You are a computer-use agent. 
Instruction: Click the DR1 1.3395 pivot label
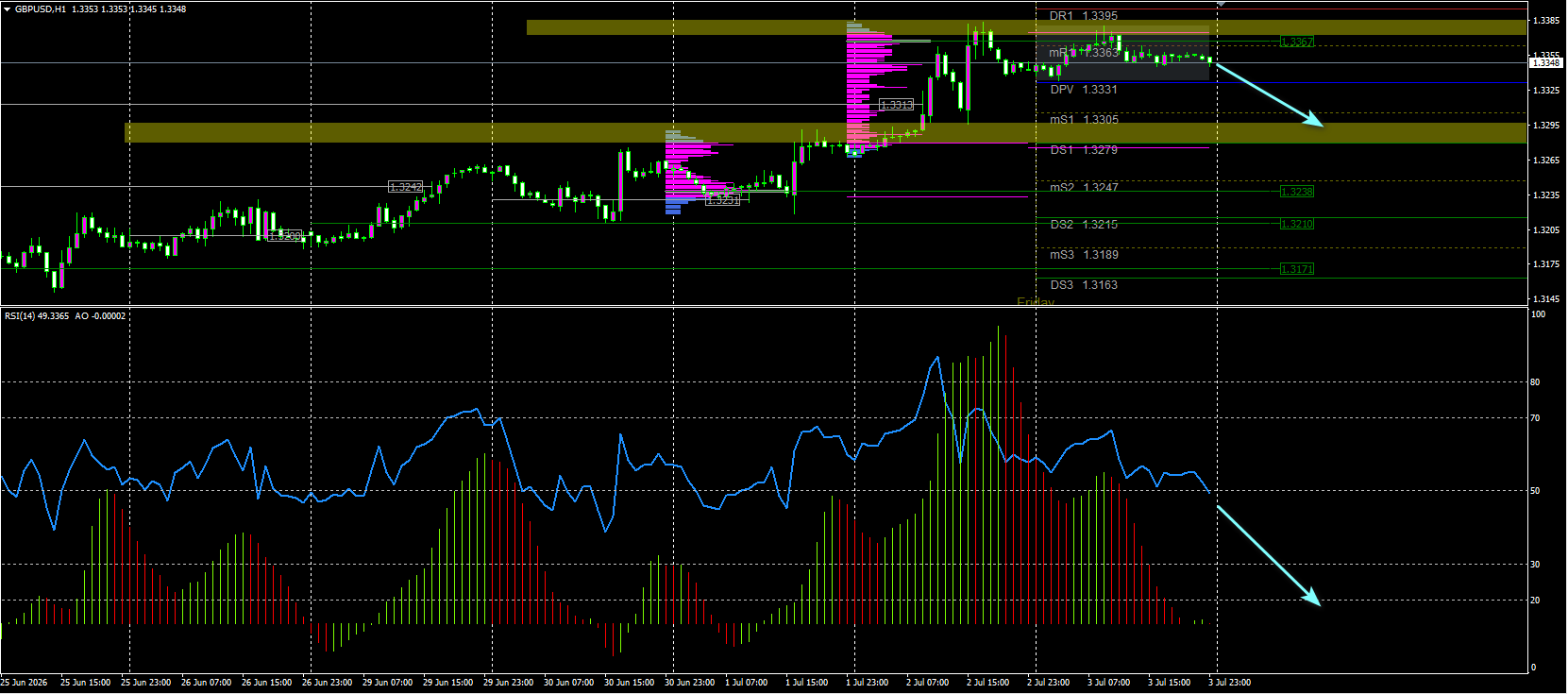point(1084,16)
